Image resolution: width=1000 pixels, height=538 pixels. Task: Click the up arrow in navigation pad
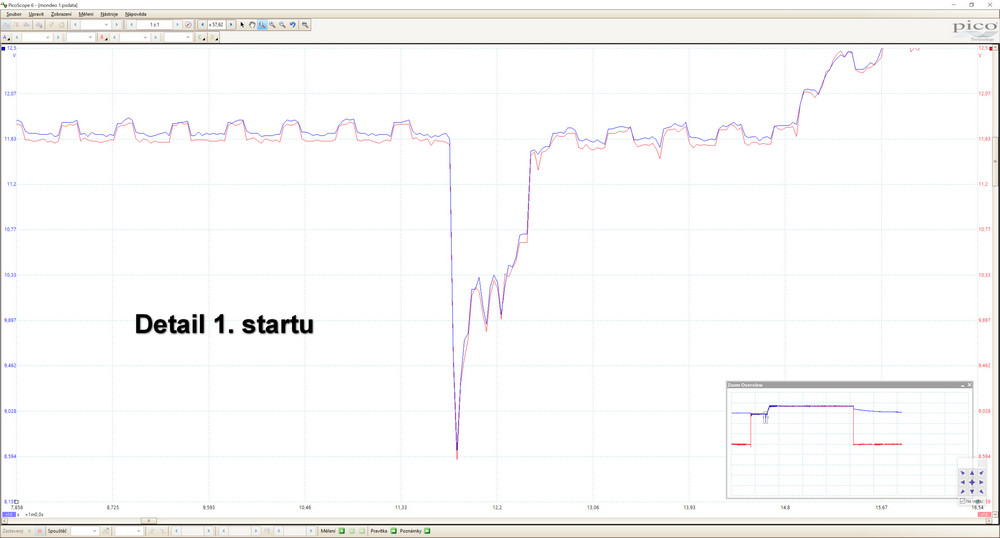(x=972, y=473)
